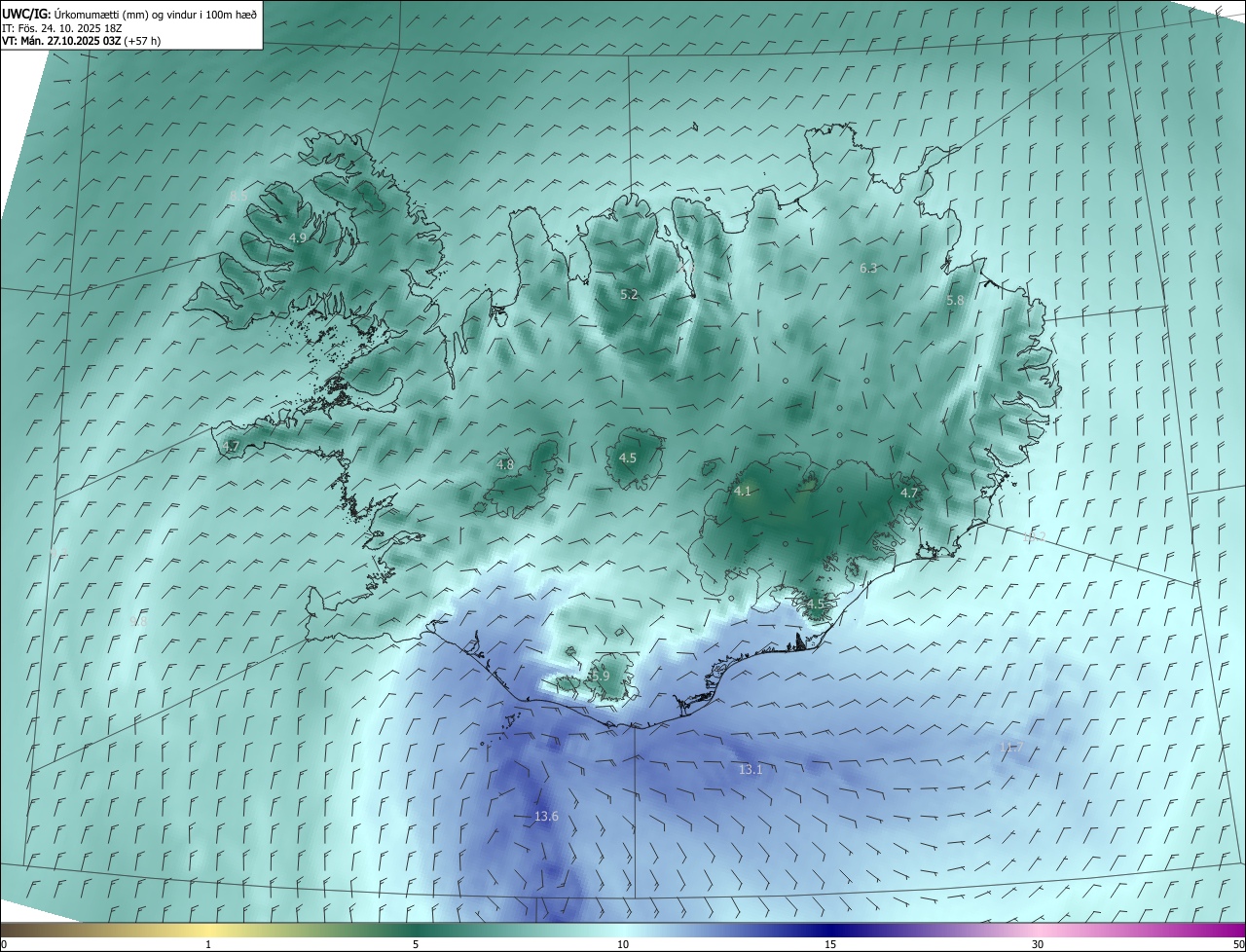Select the 5 tick on the color scale
This screenshot has width=1246, height=952.
416,944
